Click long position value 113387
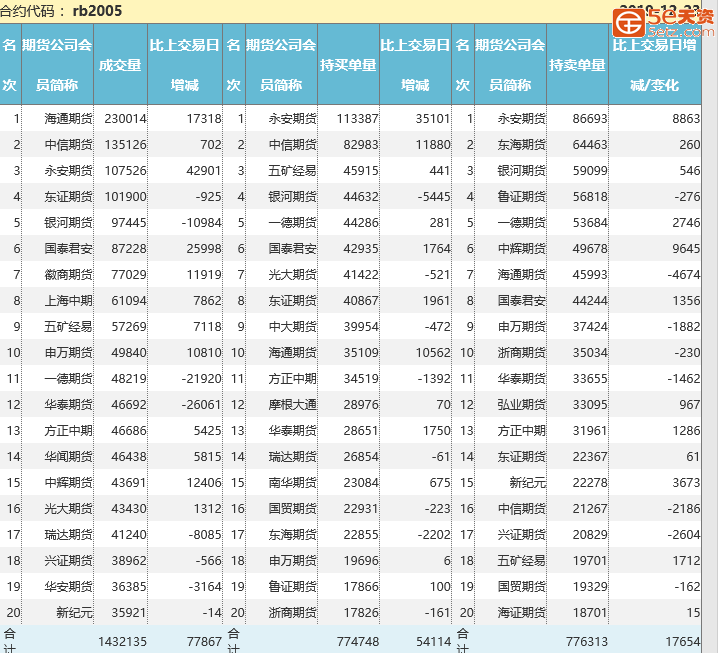Screen dimensions: 720x653 357,119
